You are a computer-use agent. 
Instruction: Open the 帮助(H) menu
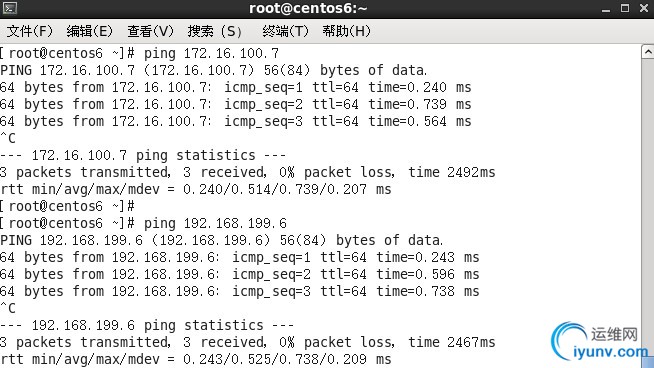click(x=346, y=31)
